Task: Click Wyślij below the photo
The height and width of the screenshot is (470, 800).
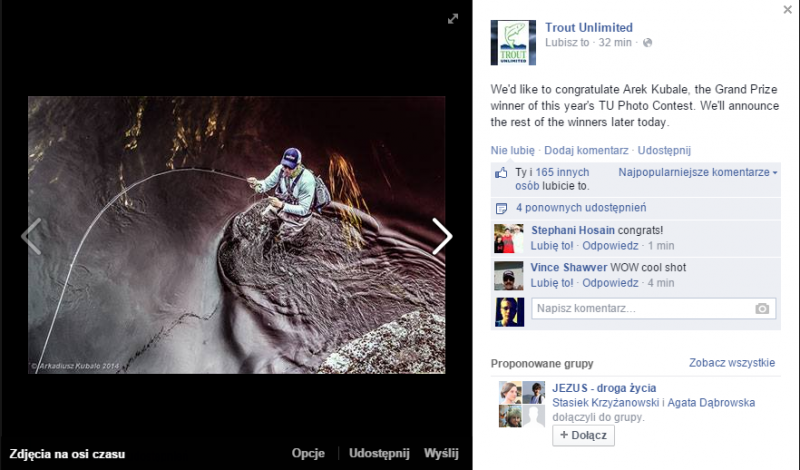Action: coord(441,453)
